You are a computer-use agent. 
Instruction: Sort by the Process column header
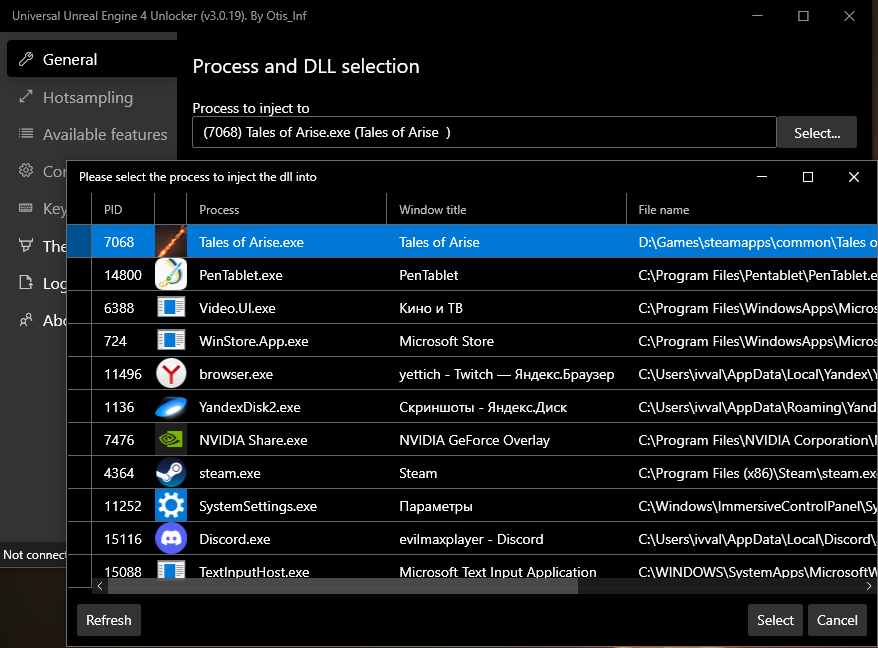[x=286, y=209]
